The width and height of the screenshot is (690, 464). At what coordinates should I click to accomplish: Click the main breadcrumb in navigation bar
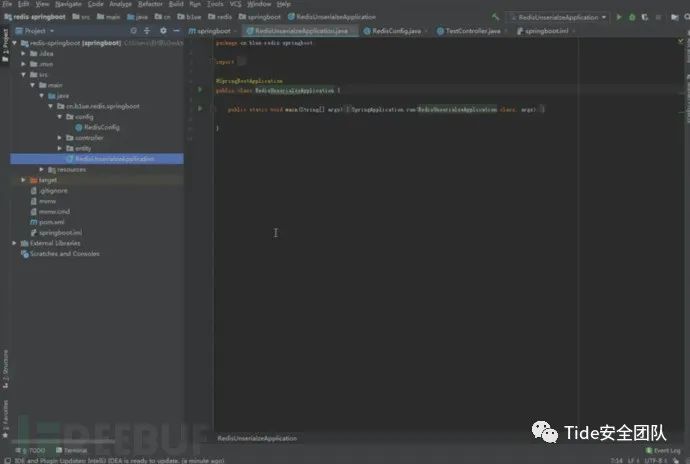(x=108, y=17)
